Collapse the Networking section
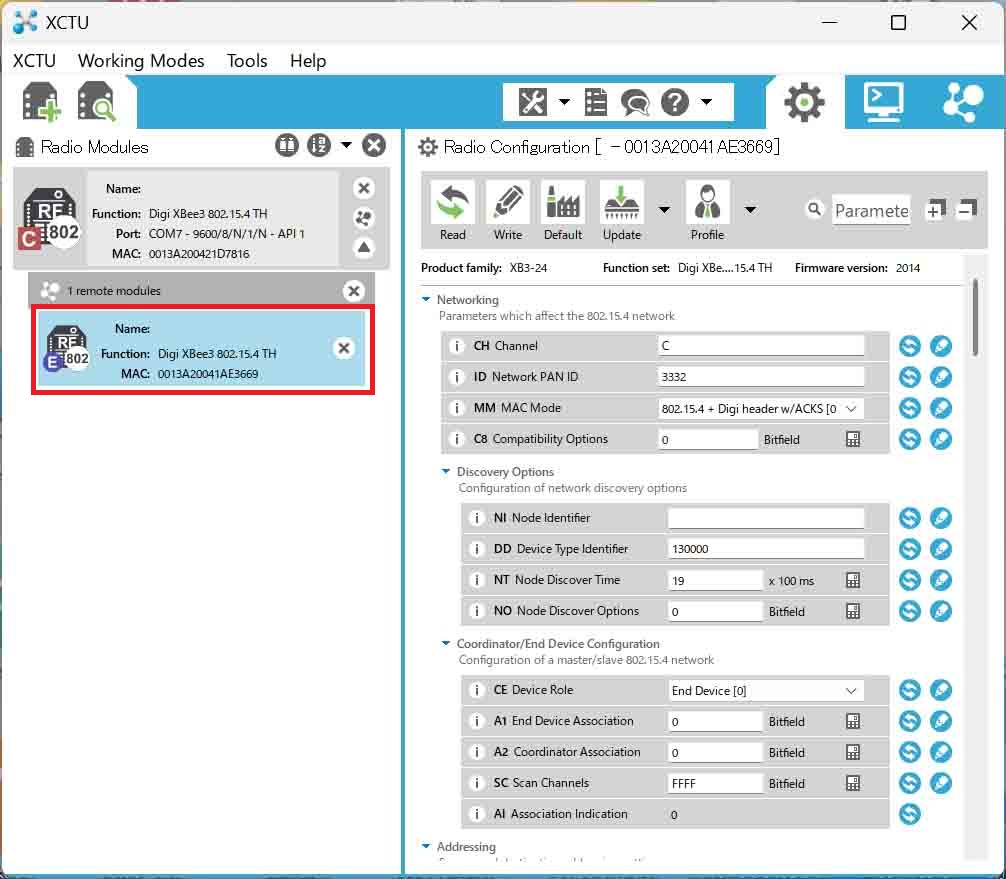The image size is (1006, 879). tap(426, 299)
